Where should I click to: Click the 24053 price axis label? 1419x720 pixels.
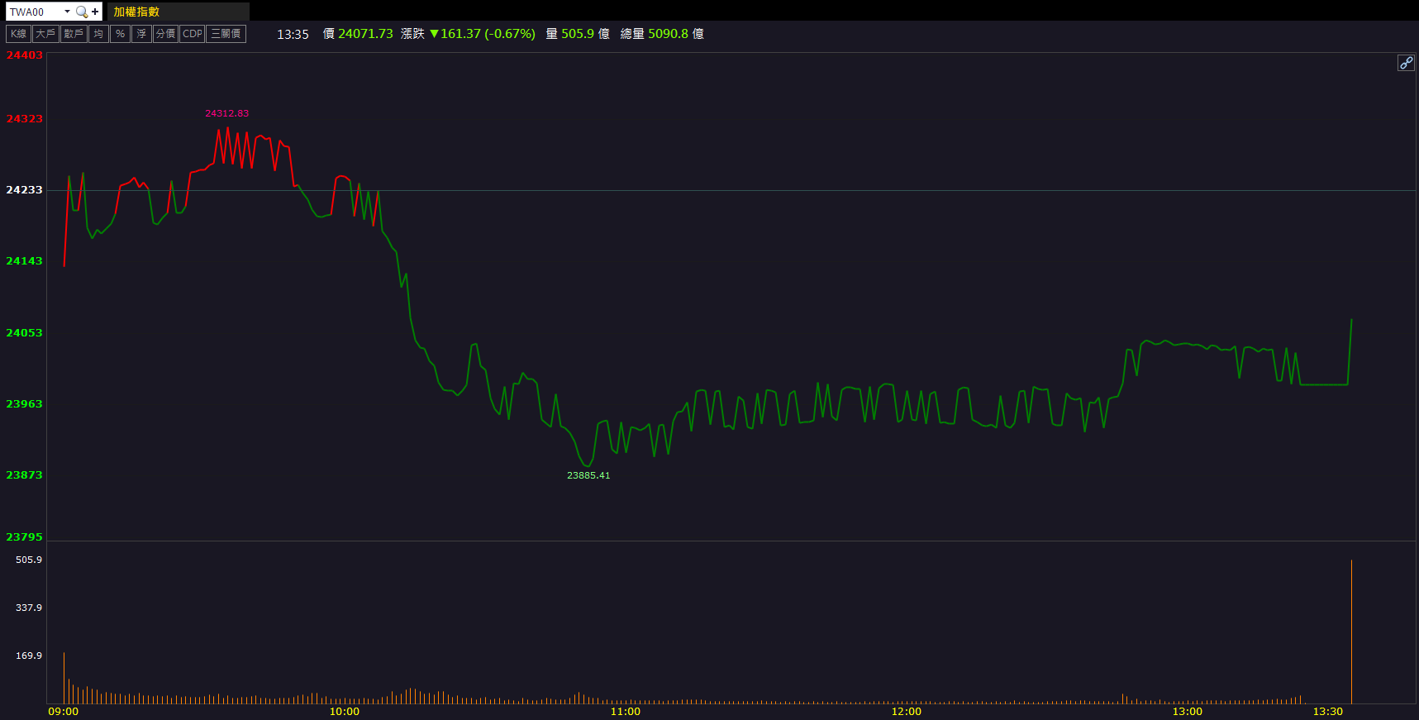pyautogui.click(x=24, y=333)
